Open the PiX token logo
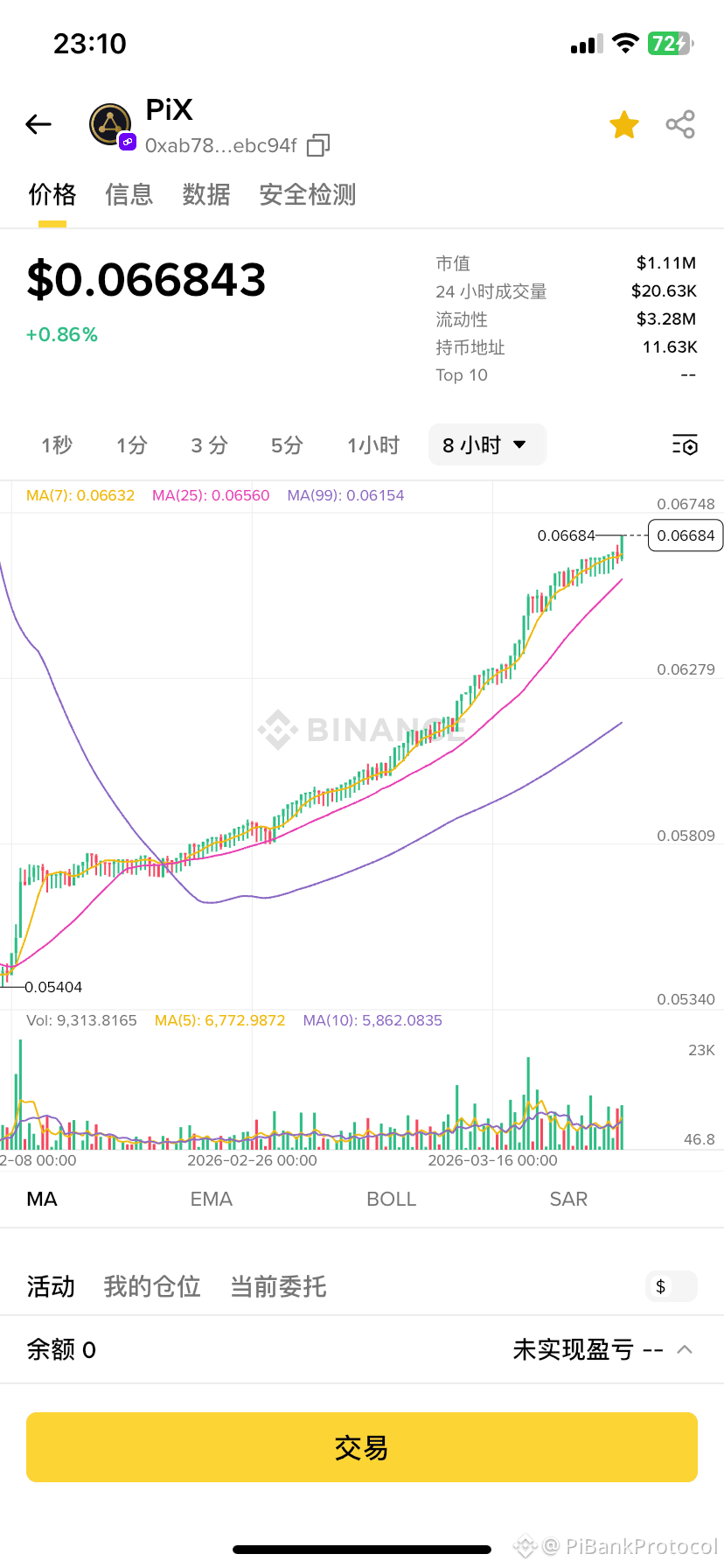The width and height of the screenshot is (724, 1568). coord(110,125)
